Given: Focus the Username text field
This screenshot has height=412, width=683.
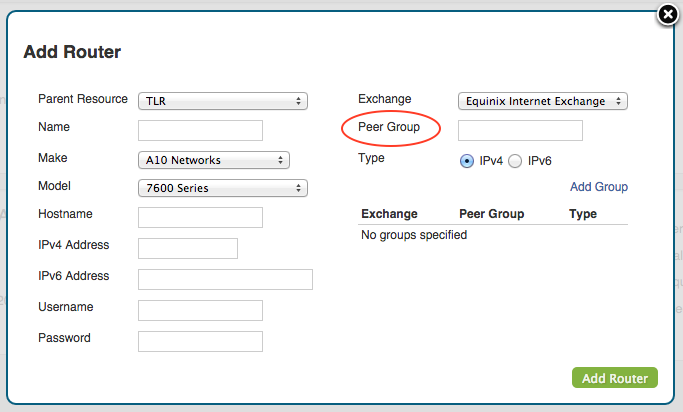Looking at the screenshot, I should [200, 310].
